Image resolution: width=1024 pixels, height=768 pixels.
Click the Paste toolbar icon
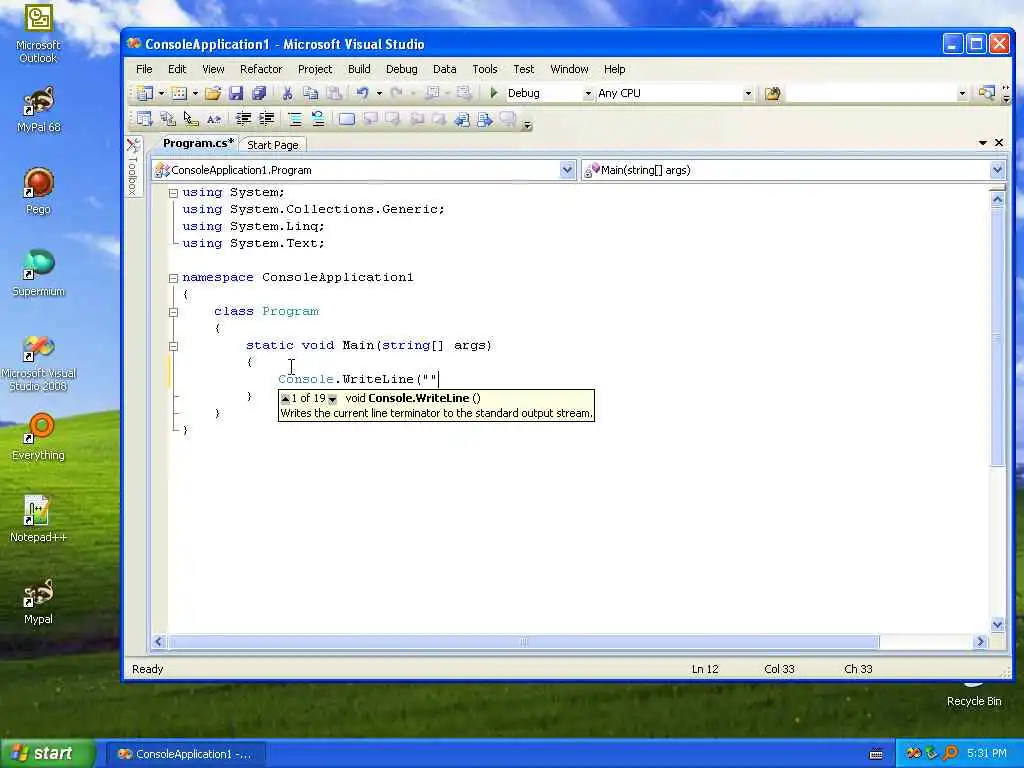[334, 93]
